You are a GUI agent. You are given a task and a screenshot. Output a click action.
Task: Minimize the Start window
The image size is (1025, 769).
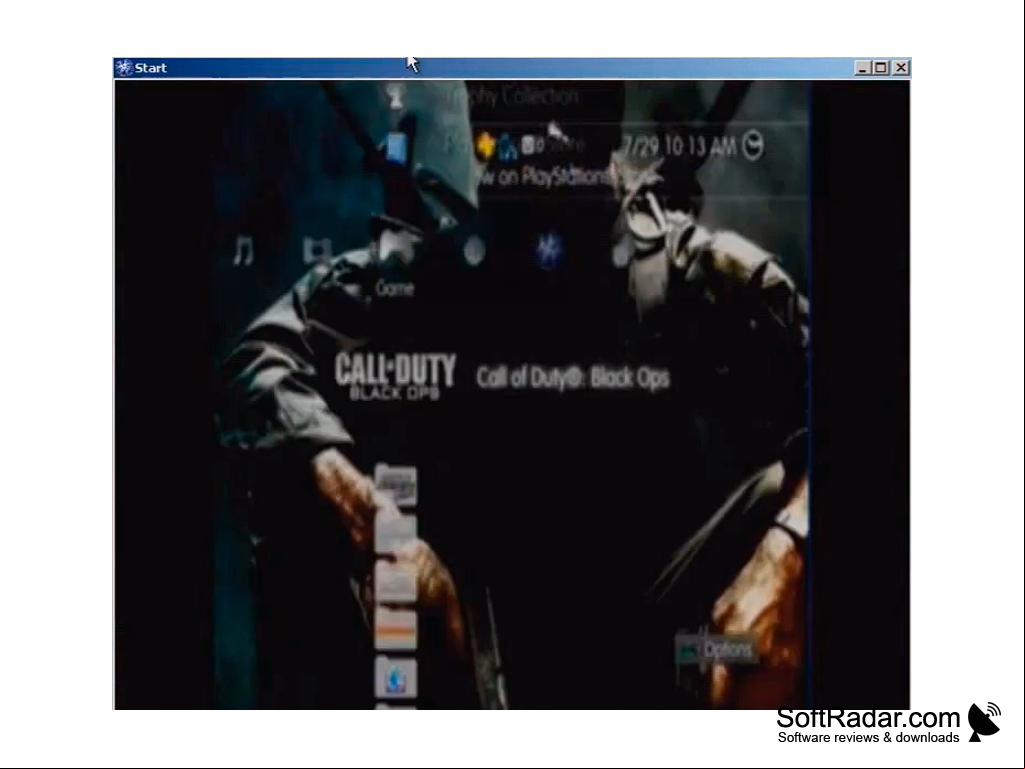tap(862, 67)
